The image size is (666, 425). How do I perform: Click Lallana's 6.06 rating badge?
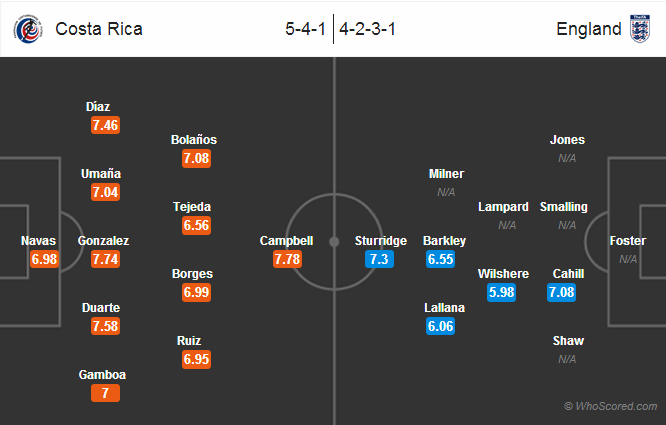[440, 326]
